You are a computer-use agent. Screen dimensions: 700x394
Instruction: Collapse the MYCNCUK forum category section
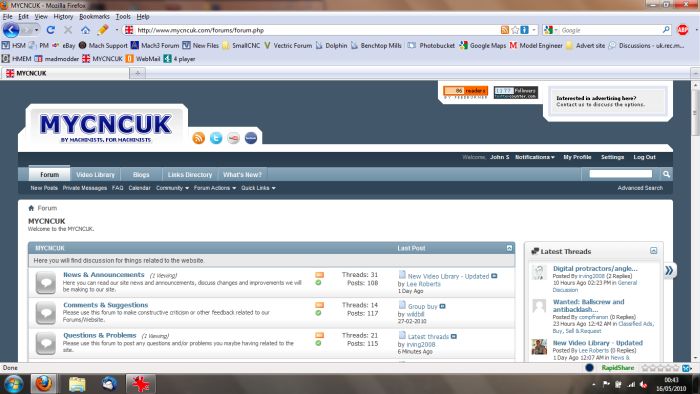click(509, 248)
